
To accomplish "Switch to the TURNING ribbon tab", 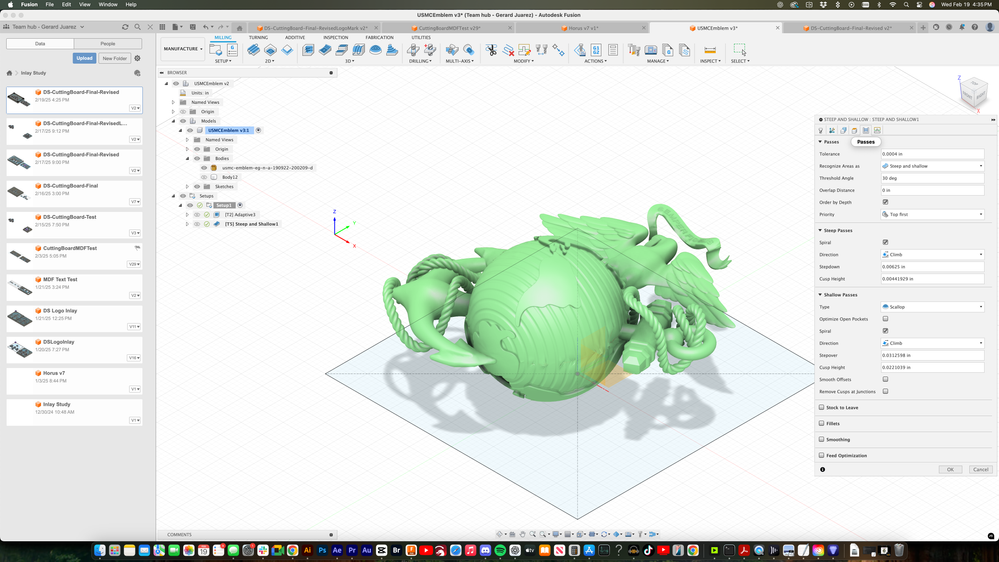I will tap(258, 38).
